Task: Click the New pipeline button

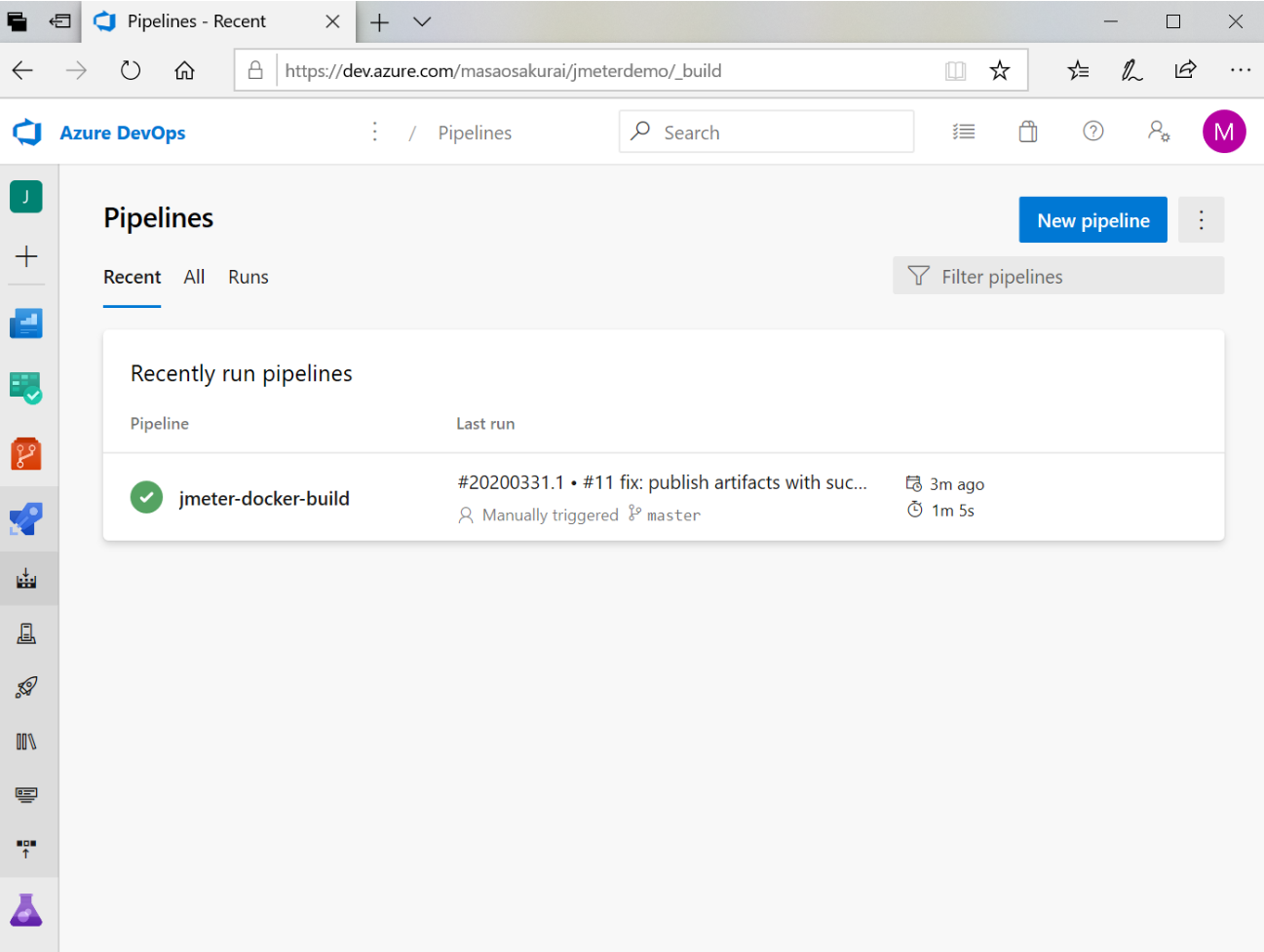Action: coord(1092,220)
